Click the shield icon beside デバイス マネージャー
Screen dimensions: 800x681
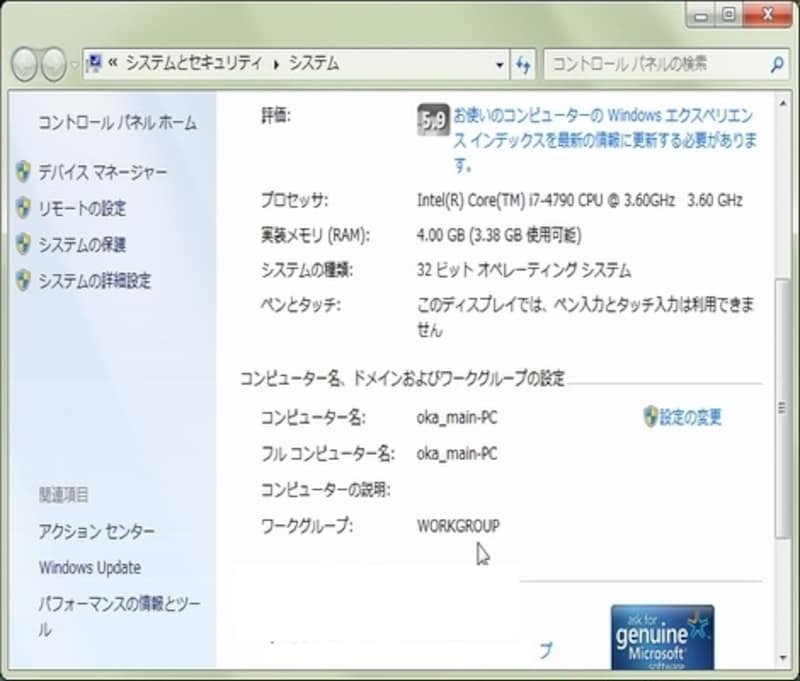tap(23, 172)
